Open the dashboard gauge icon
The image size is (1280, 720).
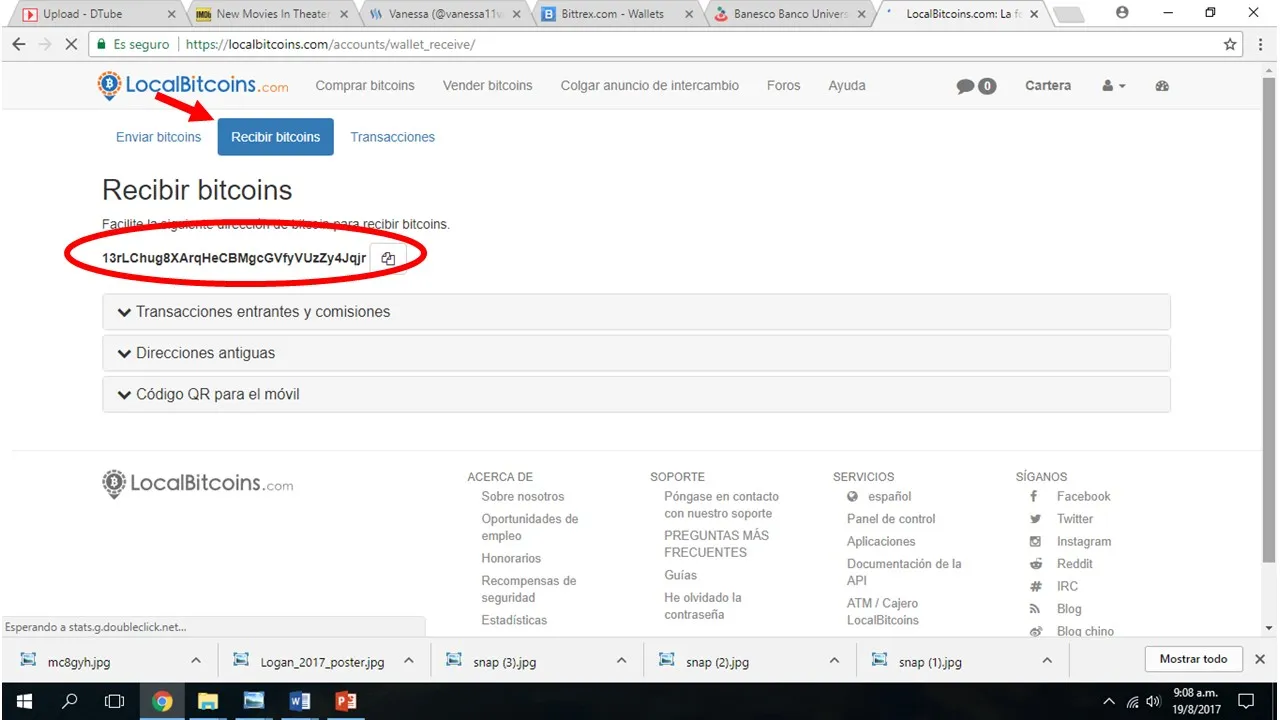point(1162,86)
